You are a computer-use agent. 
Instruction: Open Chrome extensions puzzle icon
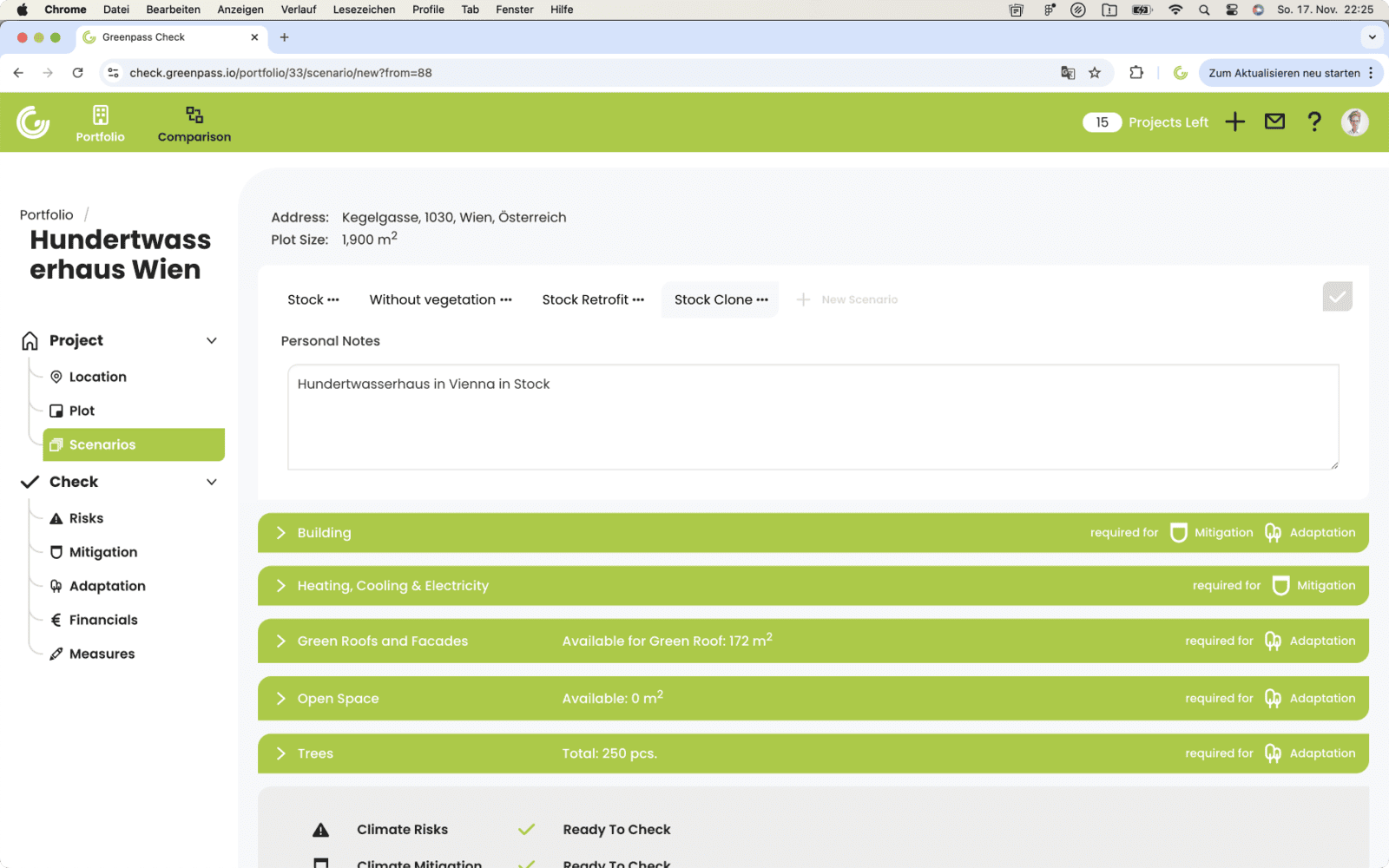[1136, 73]
